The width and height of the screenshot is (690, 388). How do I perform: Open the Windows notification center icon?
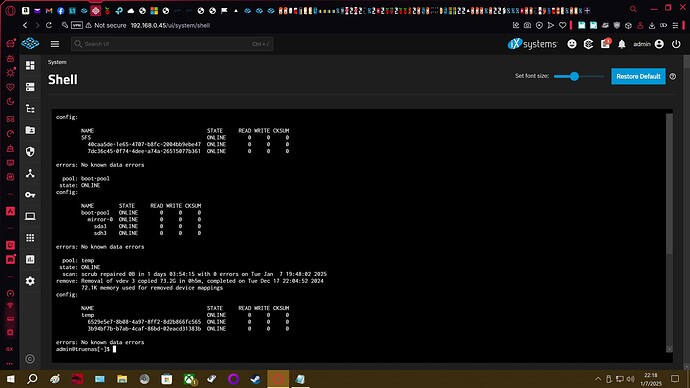pyautogui.click(x=675, y=379)
